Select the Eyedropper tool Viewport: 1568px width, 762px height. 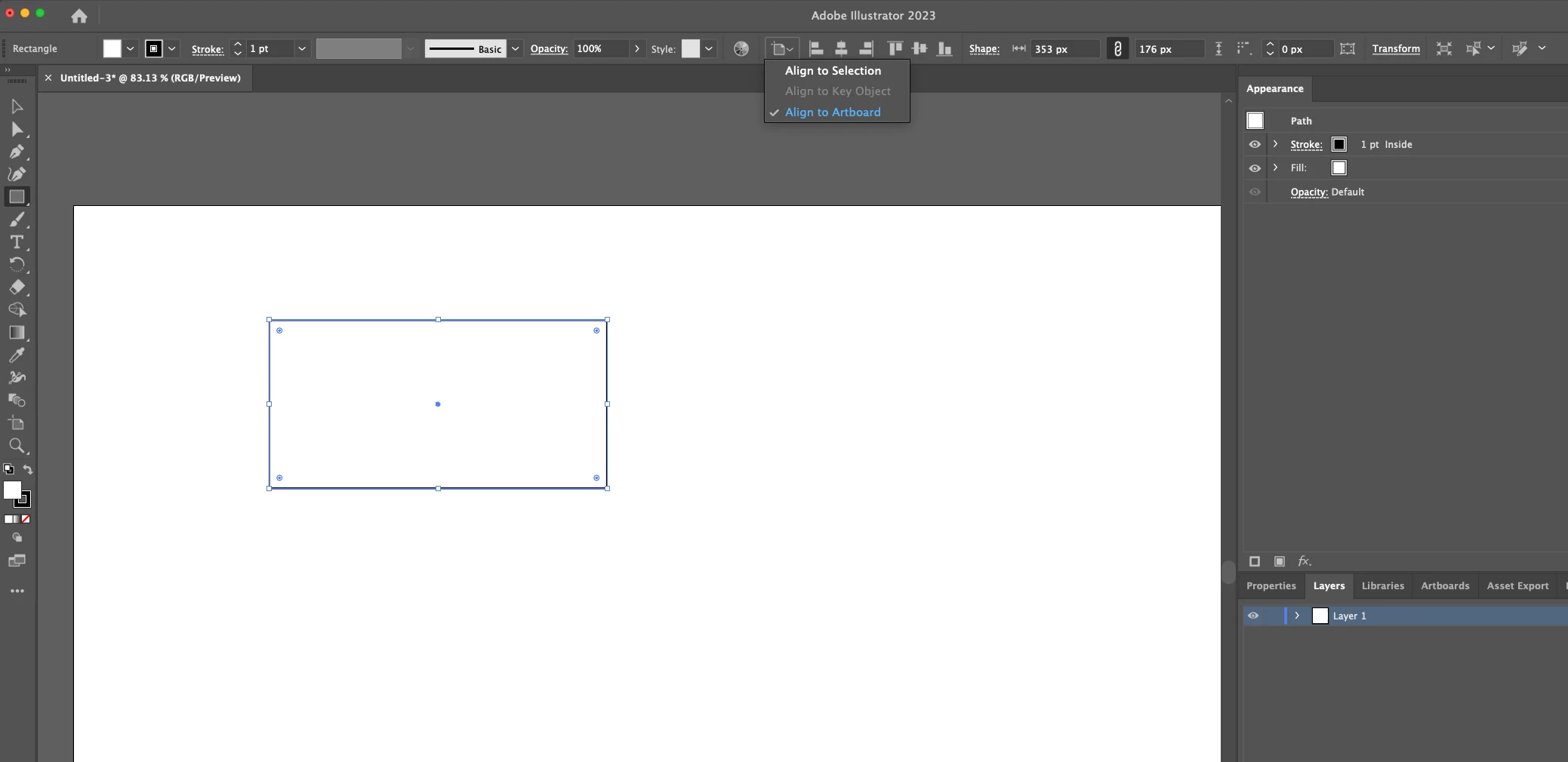[17, 355]
